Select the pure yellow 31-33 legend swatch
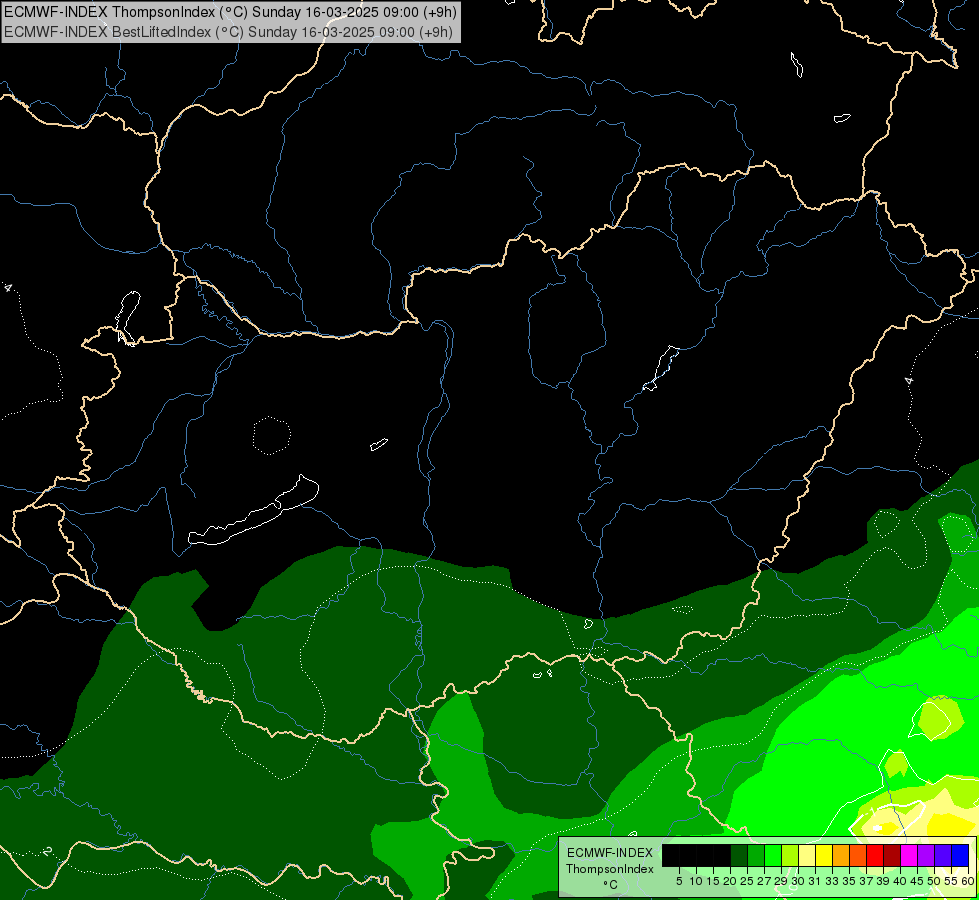979x900 pixels. [x=824, y=855]
